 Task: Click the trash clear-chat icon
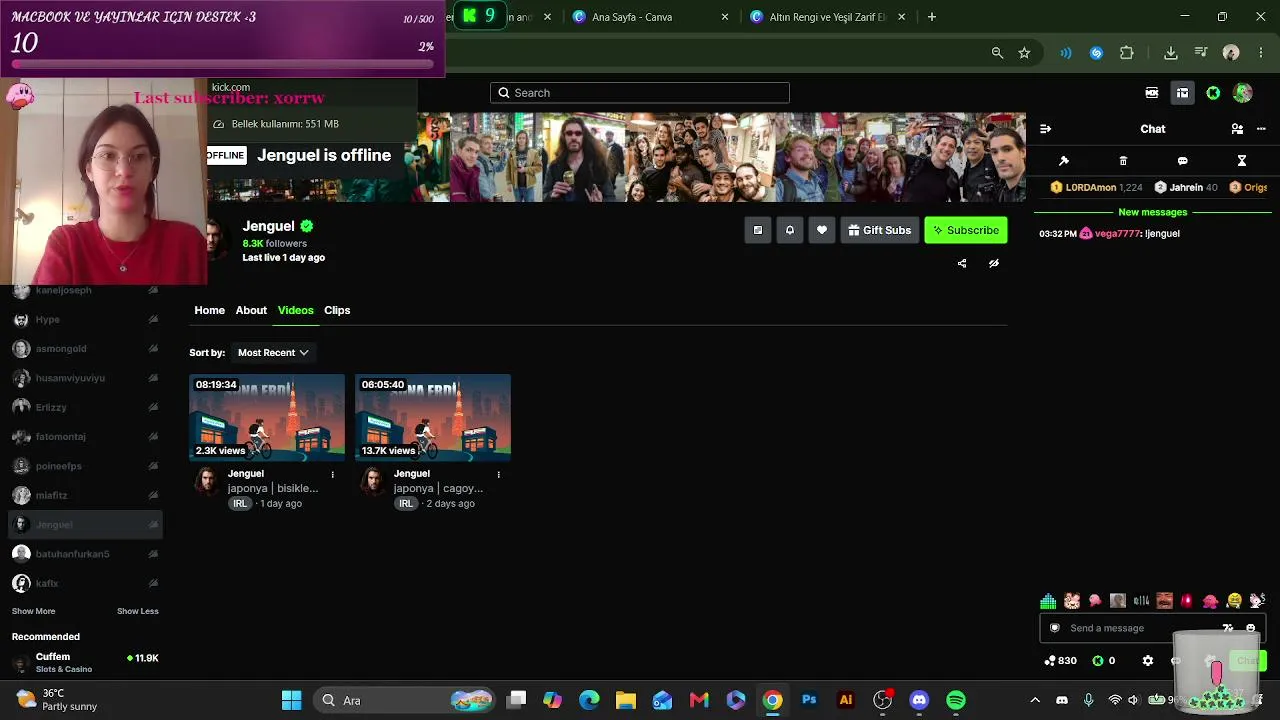tap(1123, 161)
